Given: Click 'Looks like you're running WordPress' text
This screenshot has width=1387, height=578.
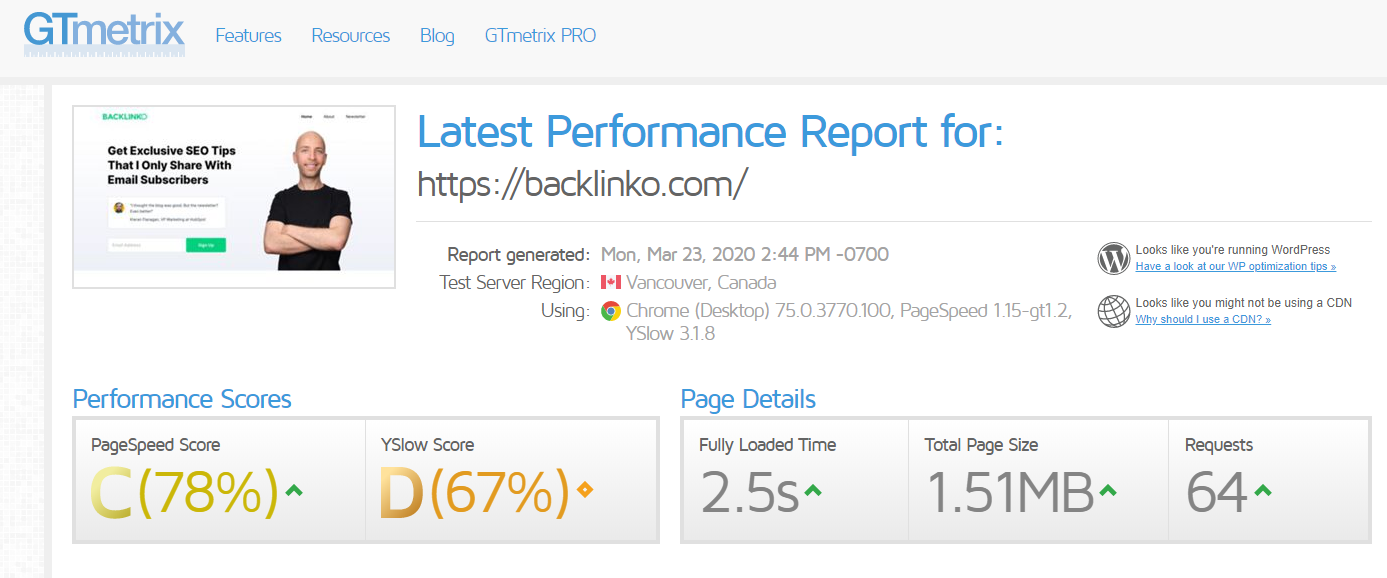Looking at the screenshot, I should point(1233,250).
